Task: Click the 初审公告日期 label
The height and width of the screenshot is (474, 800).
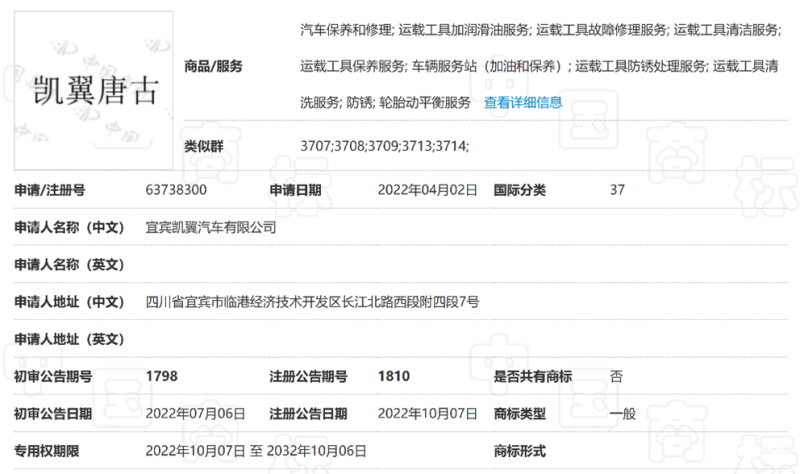Action: [x=53, y=414]
